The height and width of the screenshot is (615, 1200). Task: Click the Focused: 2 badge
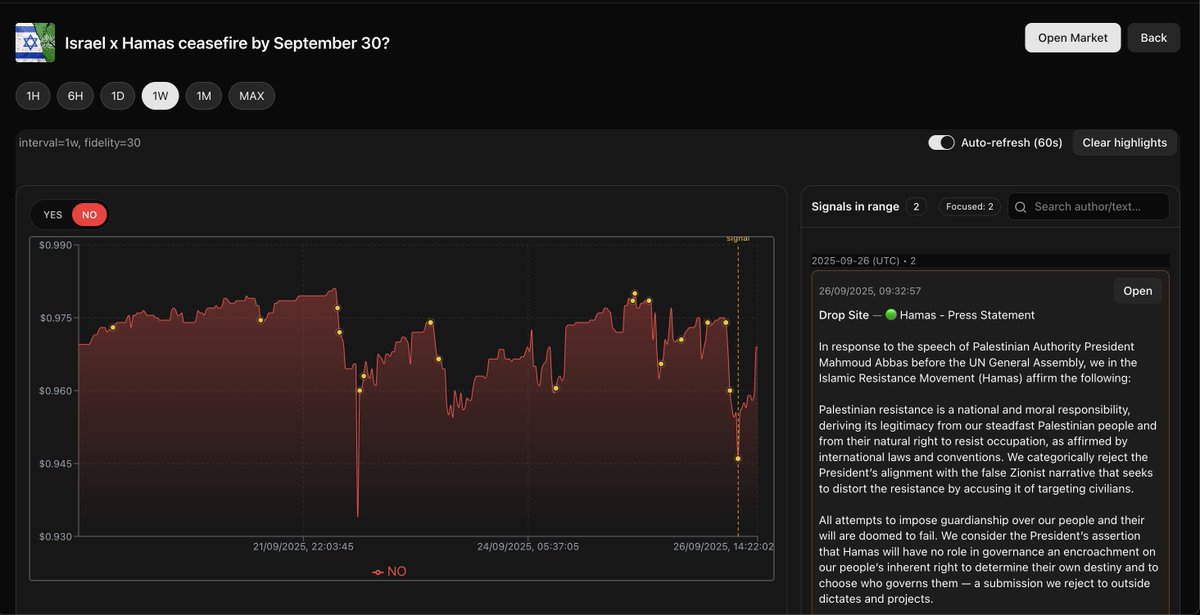(x=970, y=207)
